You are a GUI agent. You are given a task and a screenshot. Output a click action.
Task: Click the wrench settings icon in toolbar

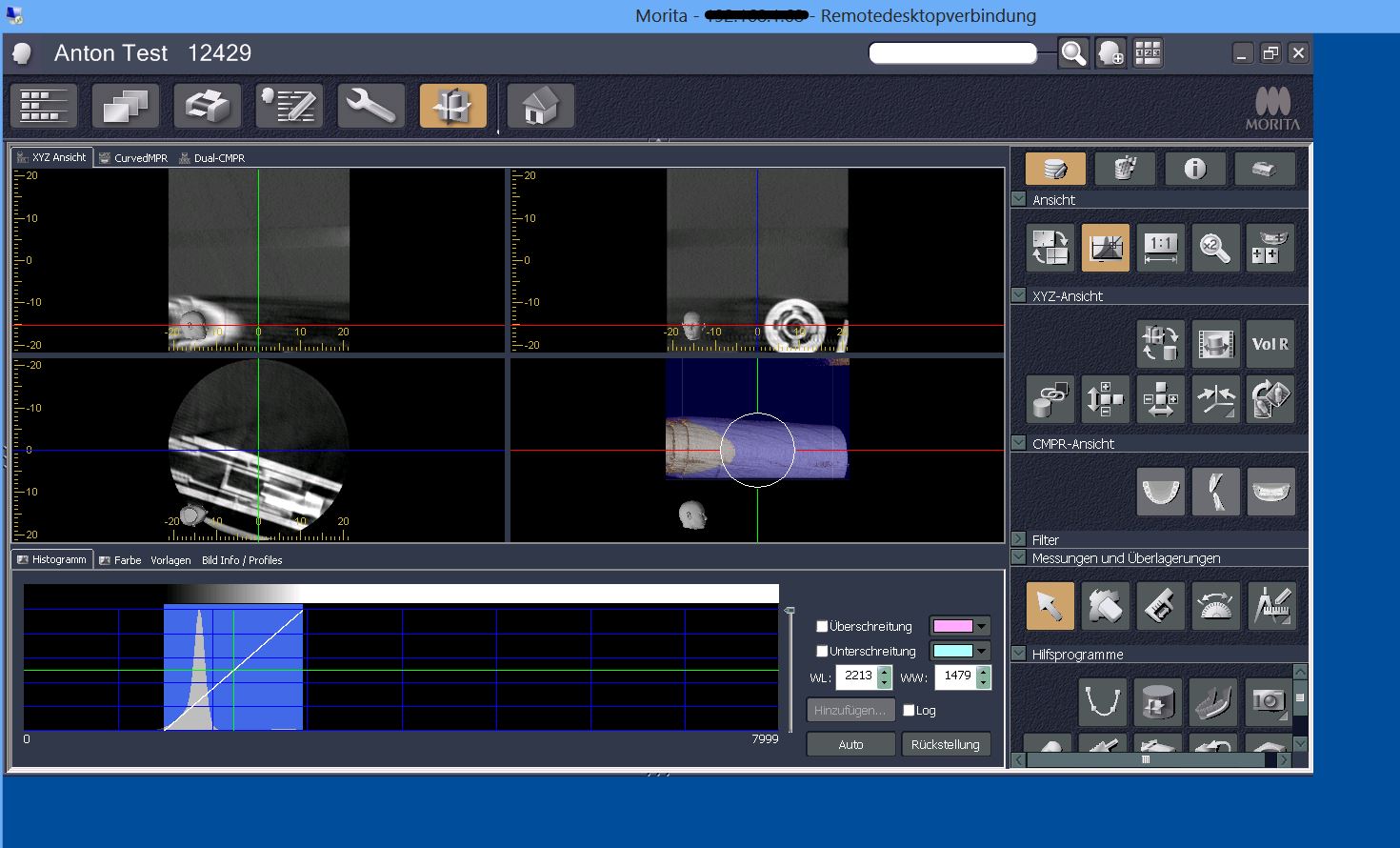pos(371,106)
